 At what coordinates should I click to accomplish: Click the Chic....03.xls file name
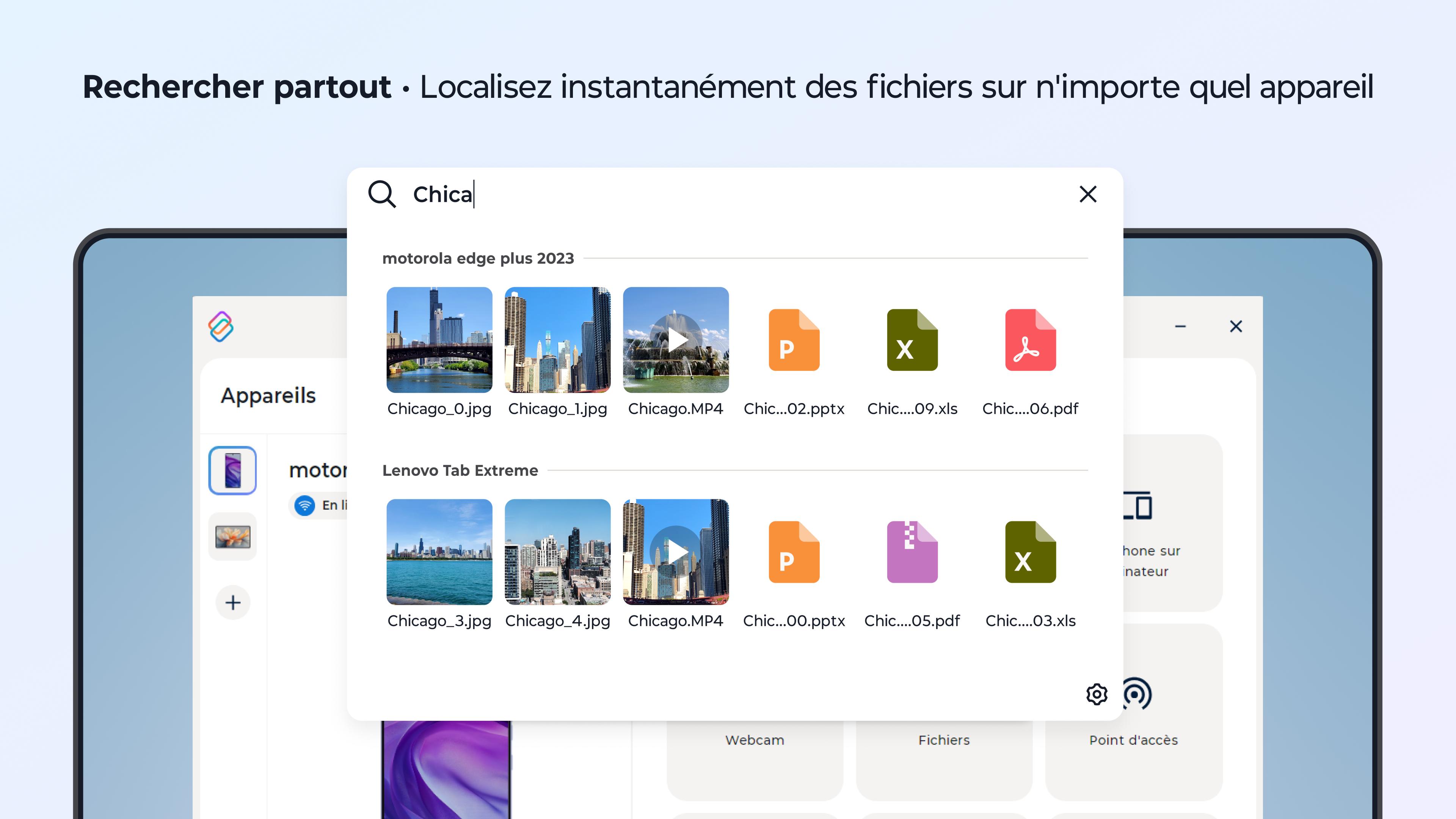[x=1030, y=621]
